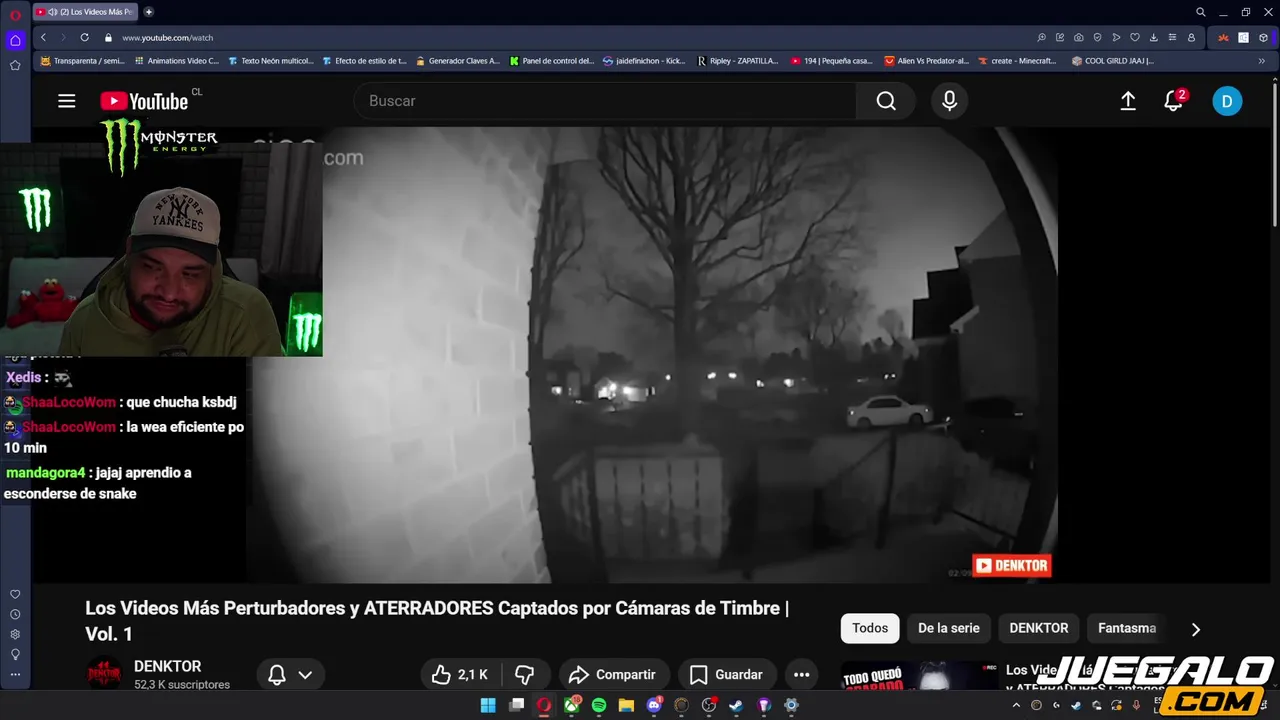Start voice search with microphone
The width and height of the screenshot is (1280, 720).
pyautogui.click(x=949, y=101)
